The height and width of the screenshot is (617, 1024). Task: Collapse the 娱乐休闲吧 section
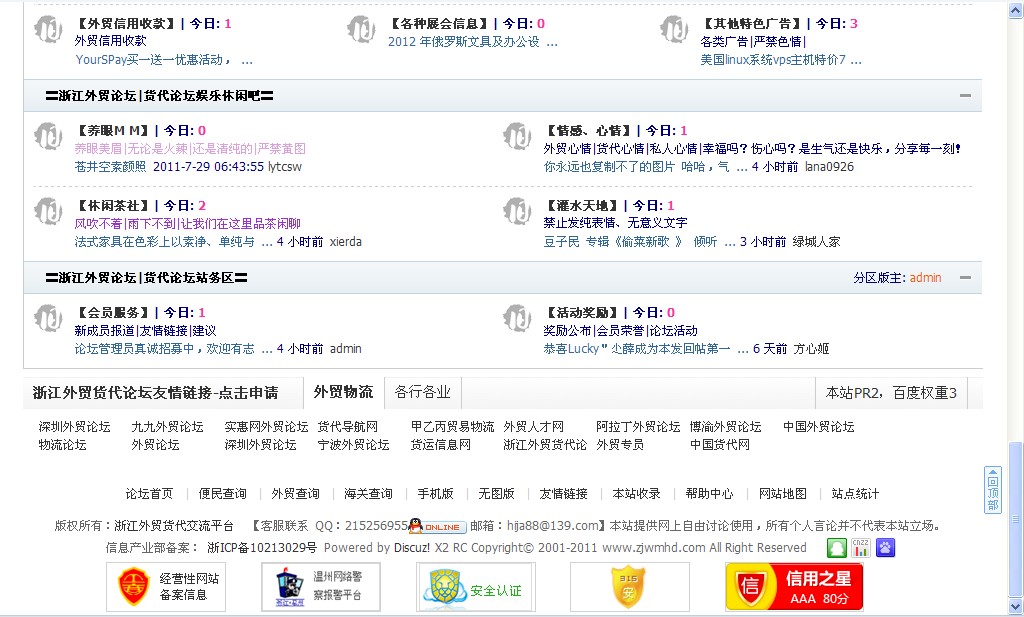click(965, 96)
